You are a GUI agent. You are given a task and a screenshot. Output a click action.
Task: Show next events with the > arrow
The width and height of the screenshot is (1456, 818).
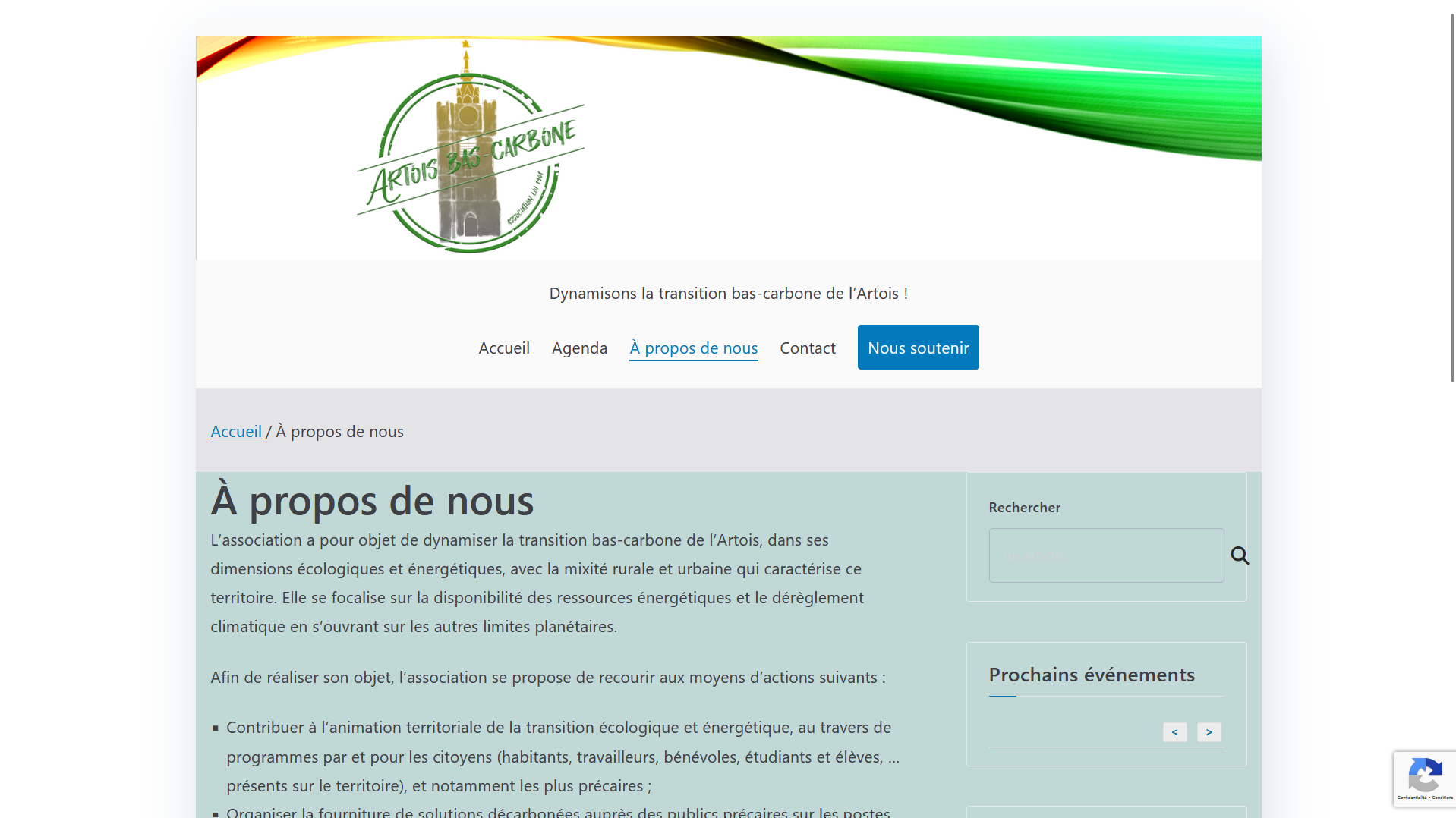point(1209,732)
